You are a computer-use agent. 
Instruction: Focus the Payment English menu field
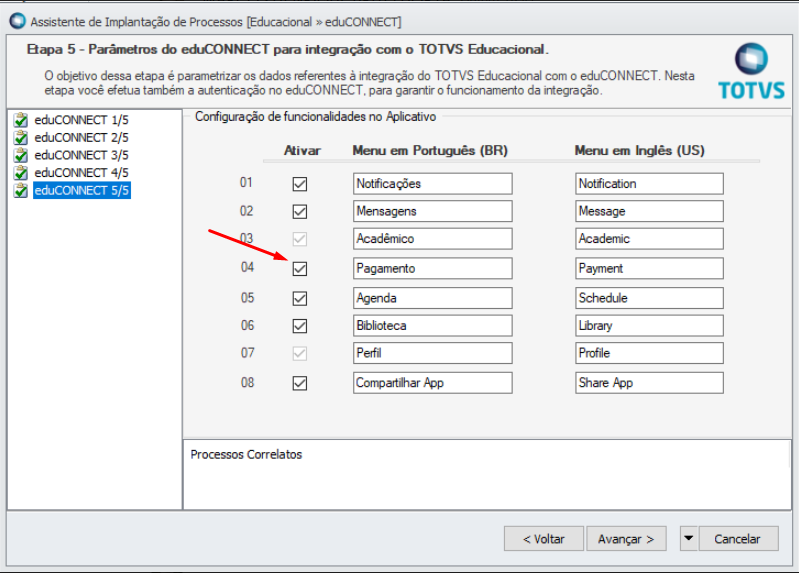(x=649, y=269)
